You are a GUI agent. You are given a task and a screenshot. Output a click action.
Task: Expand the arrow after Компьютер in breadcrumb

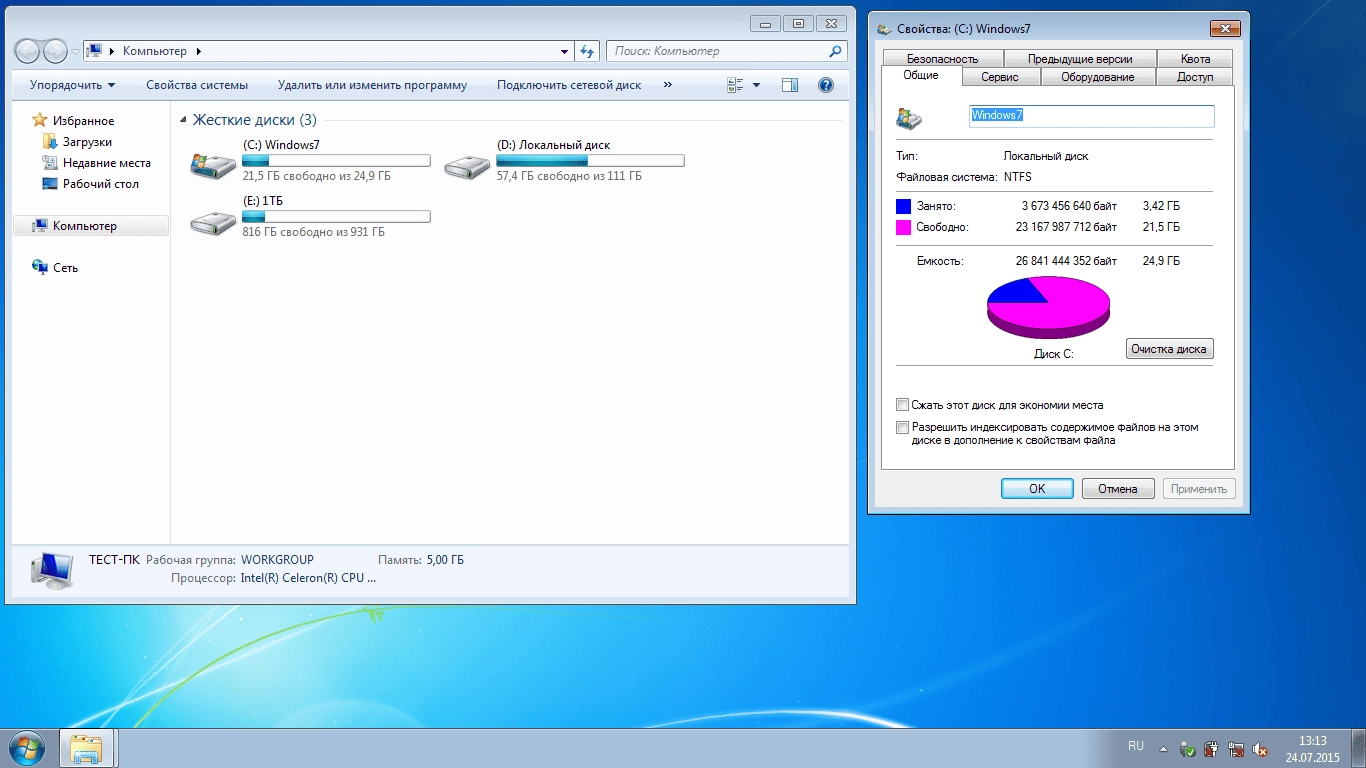(x=198, y=51)
